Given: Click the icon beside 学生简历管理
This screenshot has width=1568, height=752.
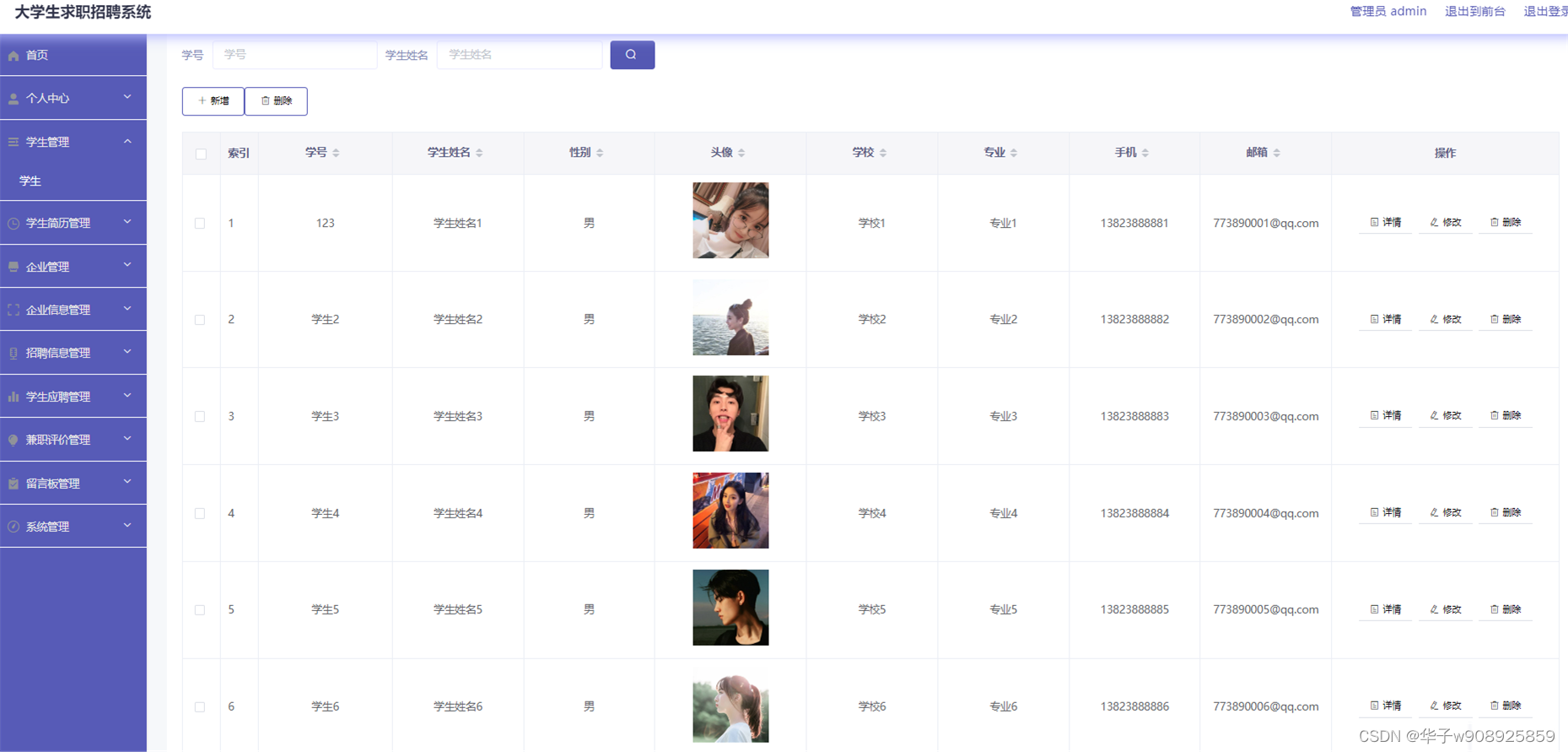Looking at the screenshot, I should click(13, 224).
